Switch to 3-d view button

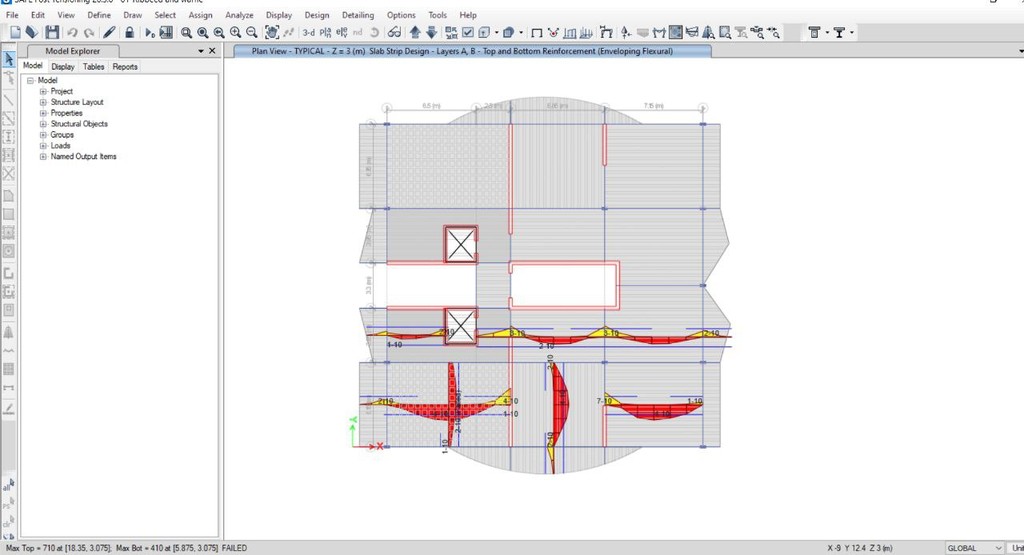tap(308, 33)
